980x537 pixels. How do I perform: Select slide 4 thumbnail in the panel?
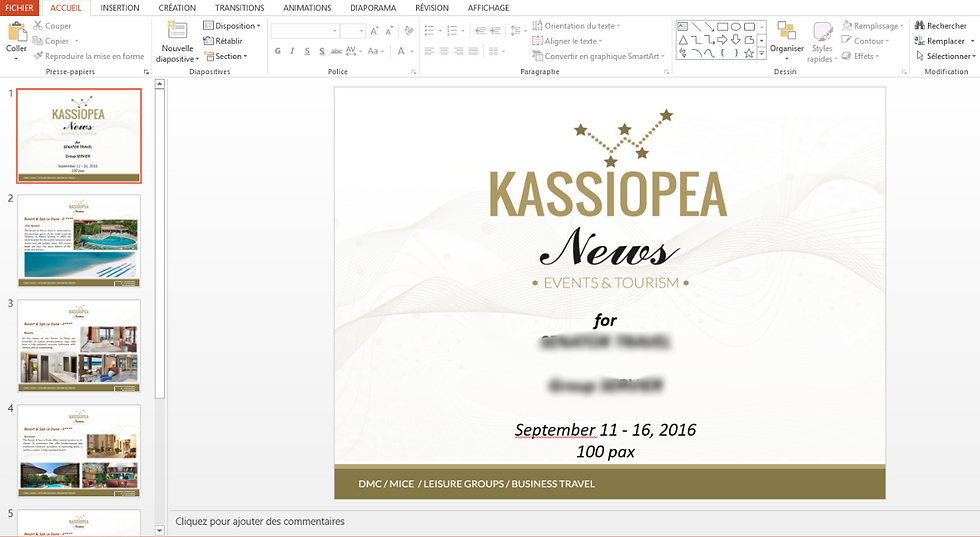tap(79, 451)
